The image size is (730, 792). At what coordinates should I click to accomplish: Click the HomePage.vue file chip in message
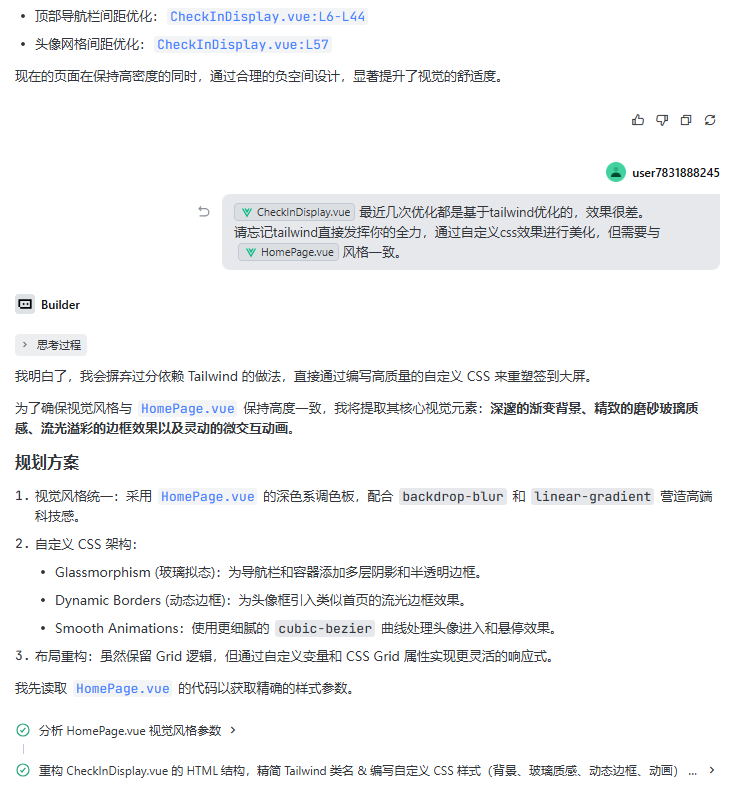(x=288, y=252)
